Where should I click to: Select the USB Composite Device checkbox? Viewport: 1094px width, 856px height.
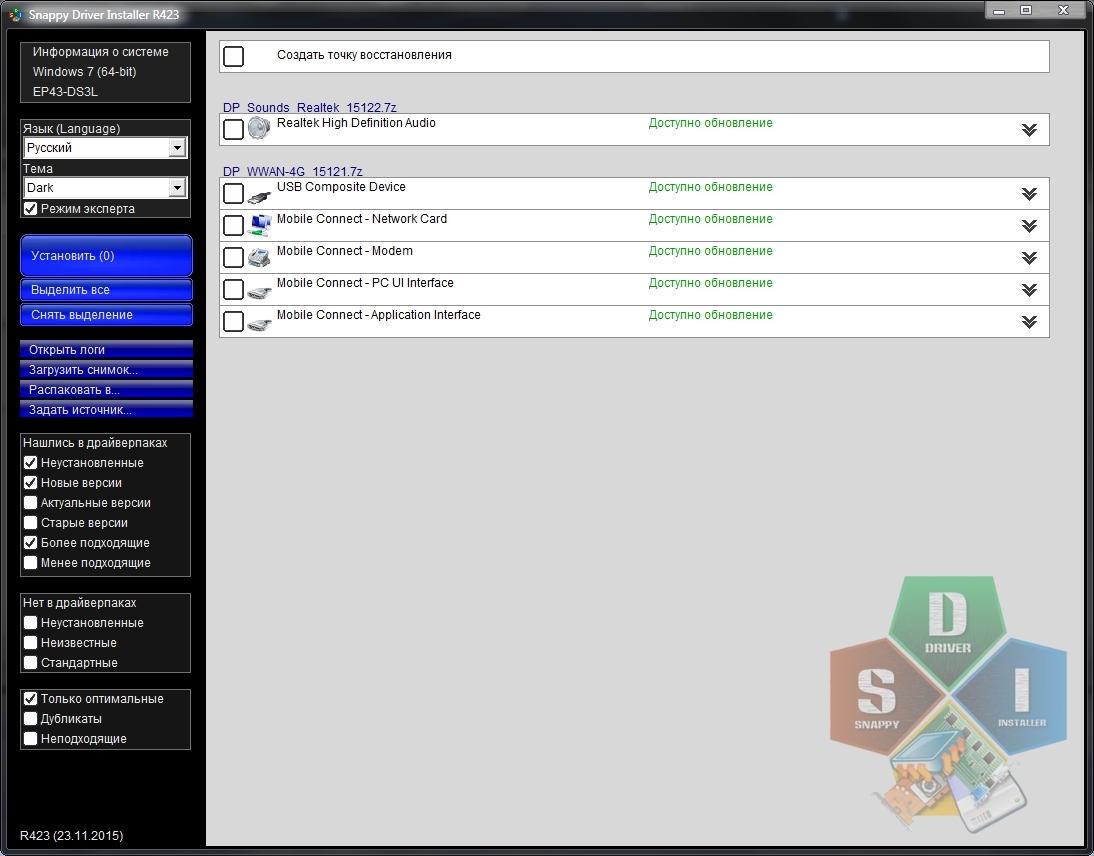coord(234,193)
